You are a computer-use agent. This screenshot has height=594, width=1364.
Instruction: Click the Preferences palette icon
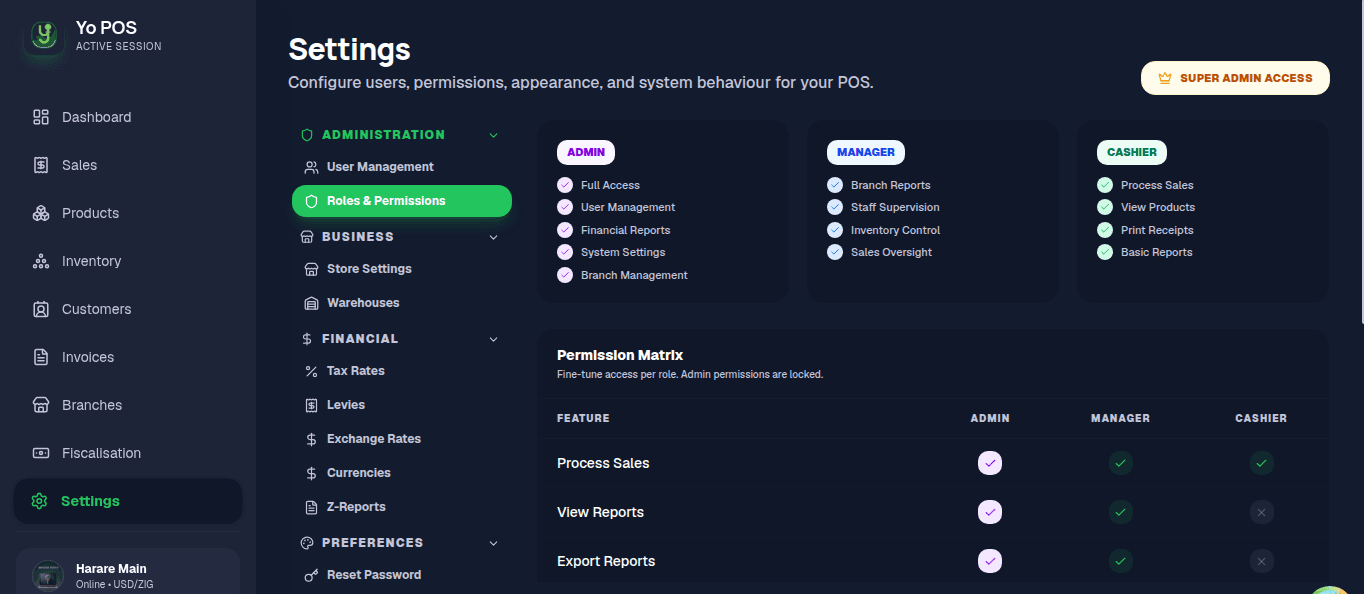tap(307, 543)
